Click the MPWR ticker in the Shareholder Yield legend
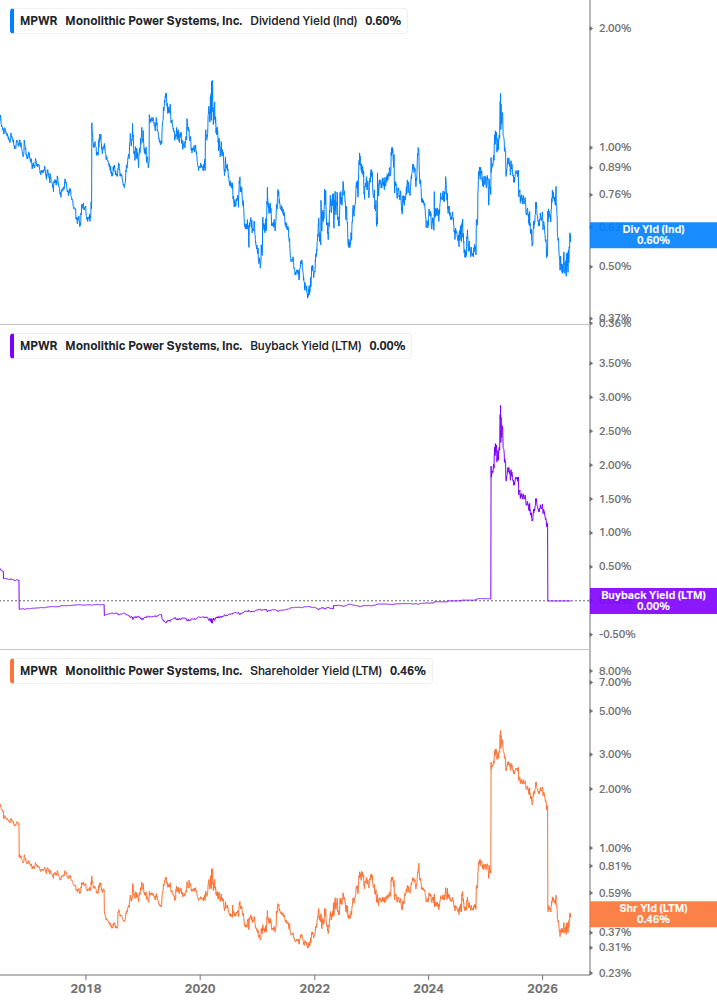The image size is (717, 1005). (38, 671)
